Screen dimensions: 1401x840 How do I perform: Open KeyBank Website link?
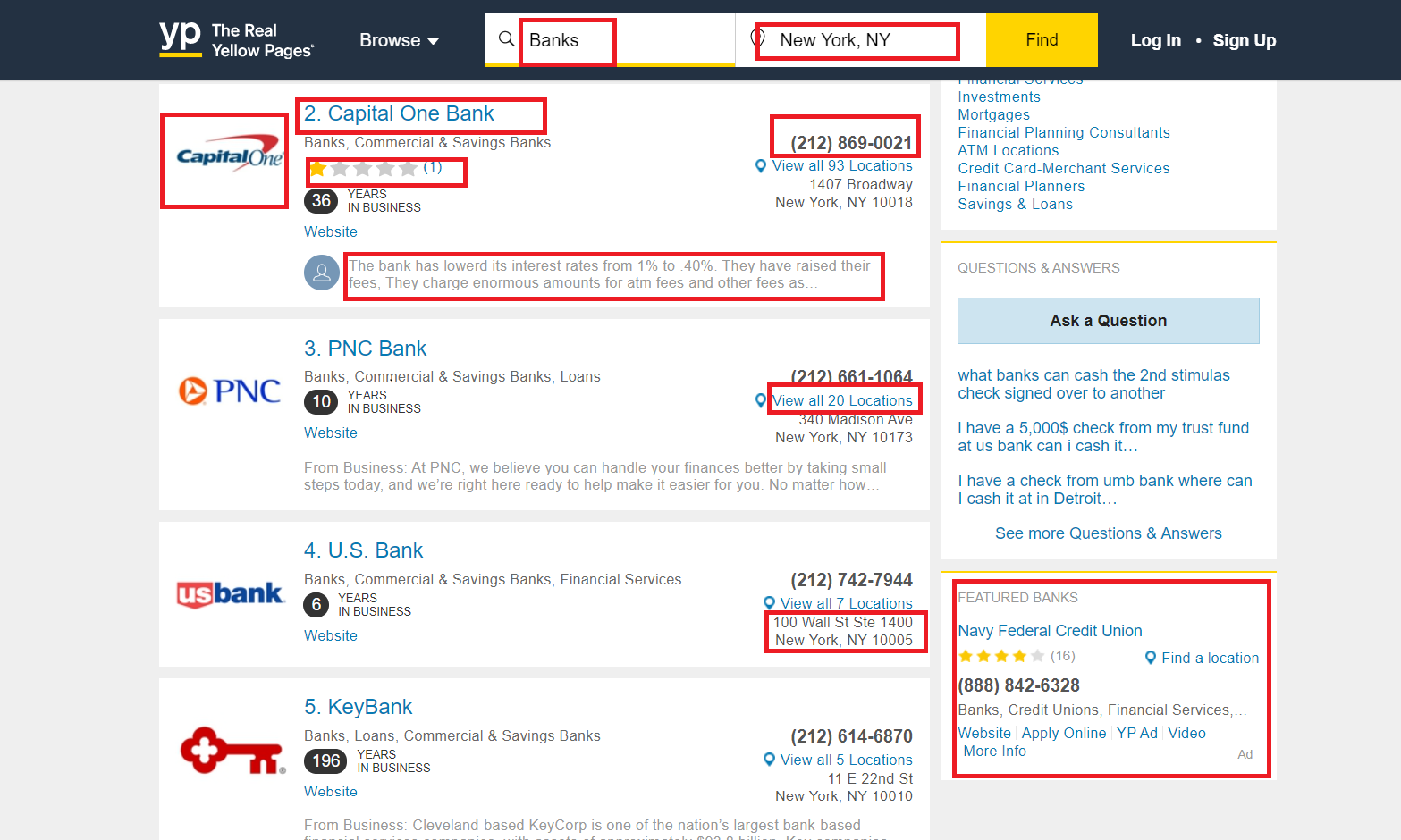pyautogui.click(x=331, y=792)
